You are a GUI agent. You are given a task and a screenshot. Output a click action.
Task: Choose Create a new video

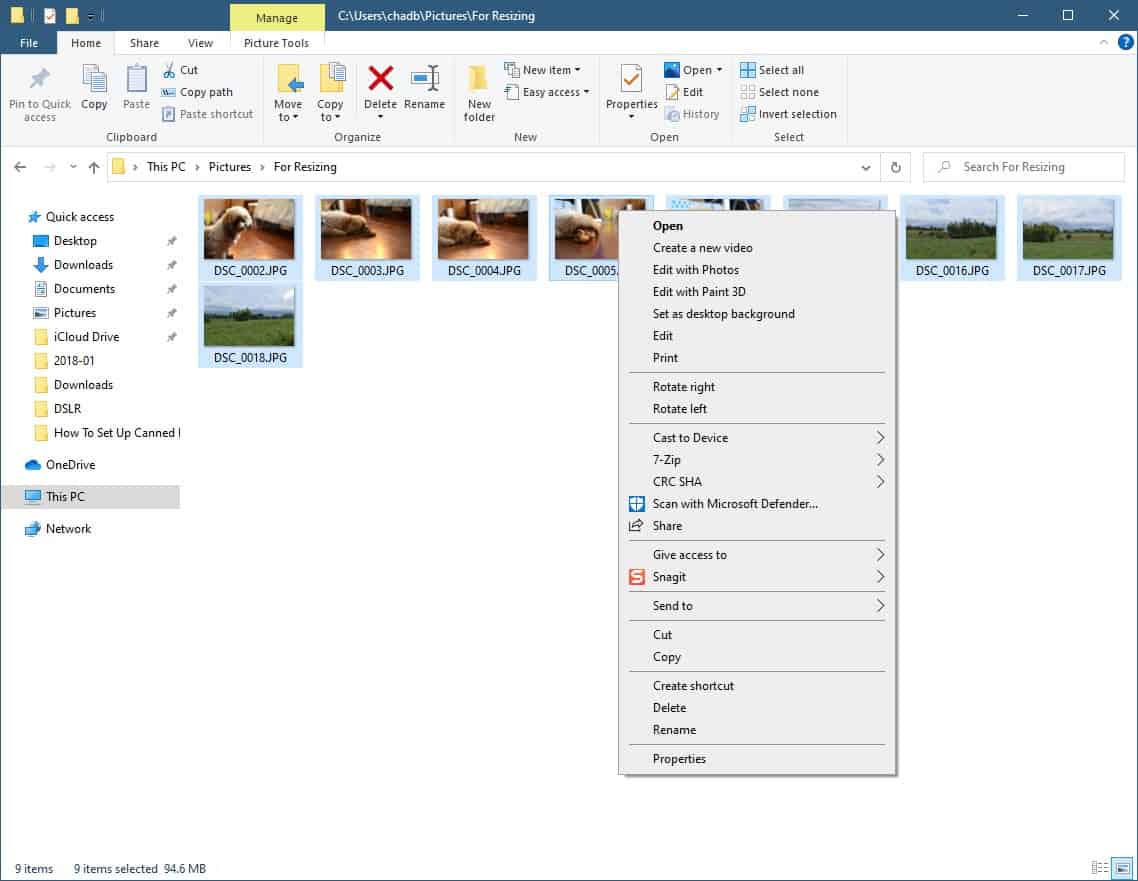coord(757,247)
